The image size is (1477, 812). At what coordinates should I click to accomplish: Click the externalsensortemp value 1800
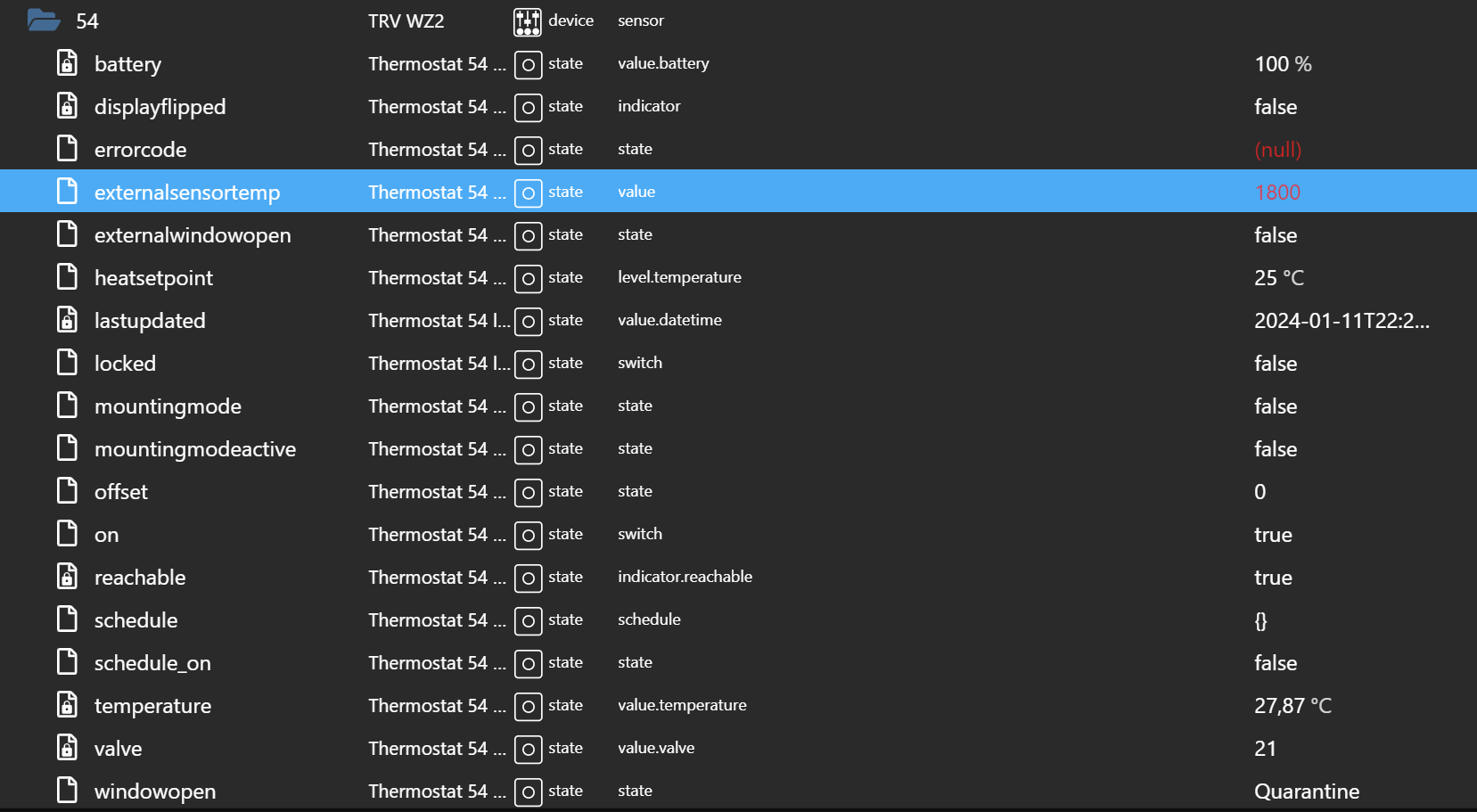[1276, 193]
